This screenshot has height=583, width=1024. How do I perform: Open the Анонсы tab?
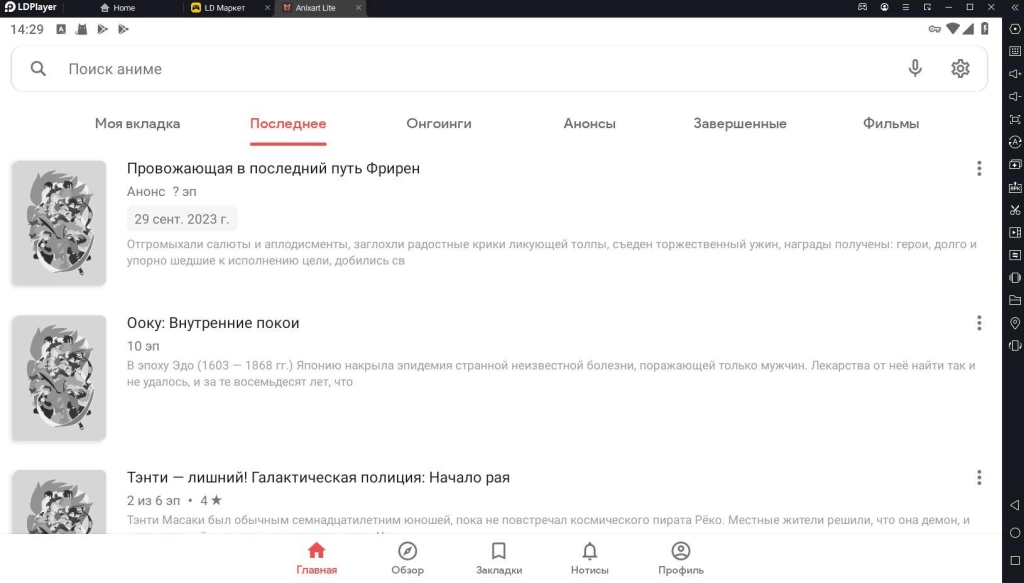pyautogui.click(x=588, y=123)
